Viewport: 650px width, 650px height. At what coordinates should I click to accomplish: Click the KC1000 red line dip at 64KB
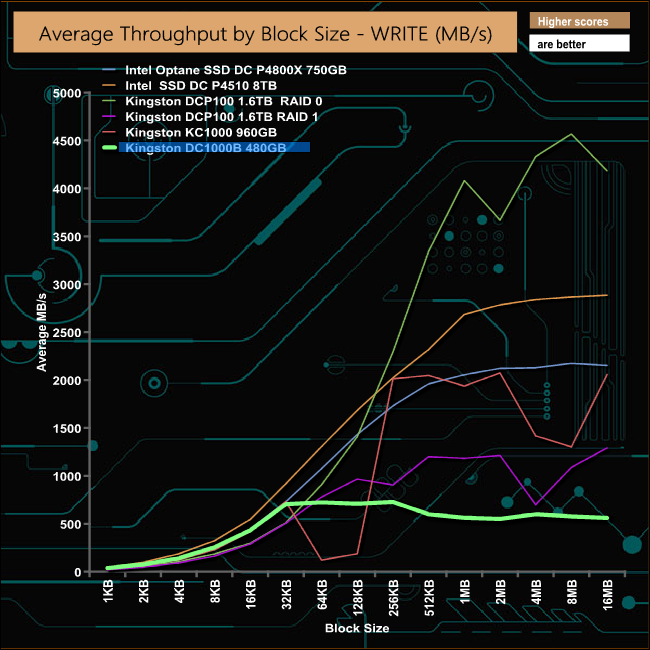pyautogui.click(x=322, y=560)
